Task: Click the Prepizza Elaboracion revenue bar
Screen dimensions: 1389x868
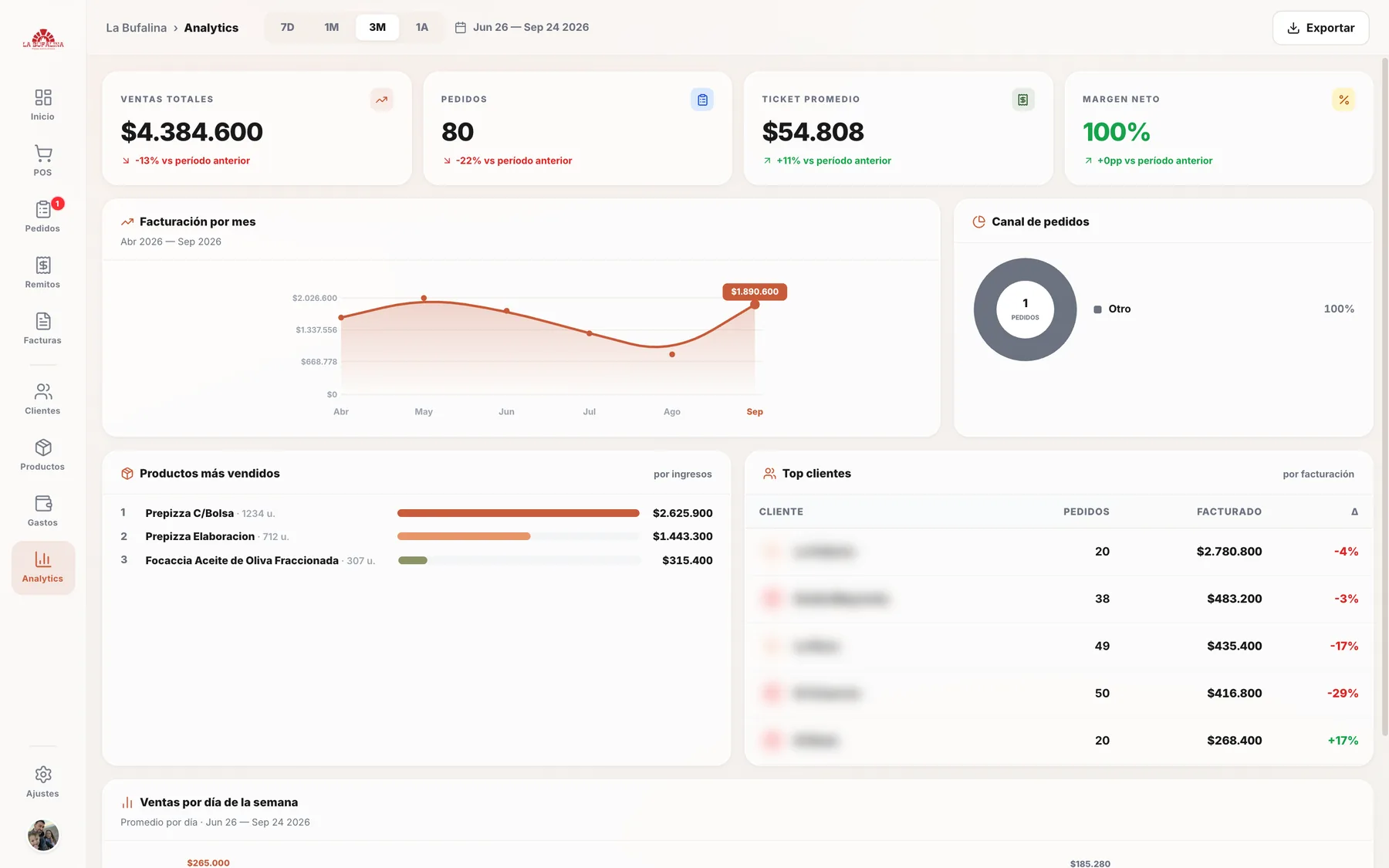Action: pos(464,536)
